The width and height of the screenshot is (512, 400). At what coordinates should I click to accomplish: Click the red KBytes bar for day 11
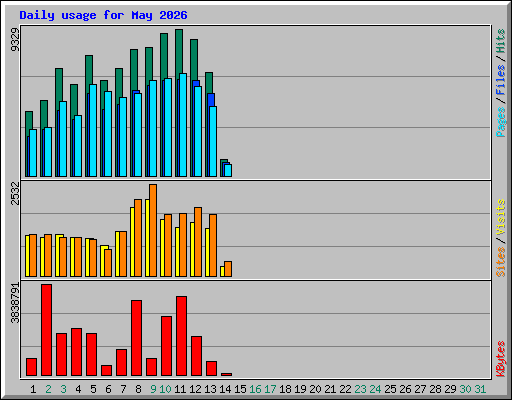pyautogui.click(x=181, y=336)
